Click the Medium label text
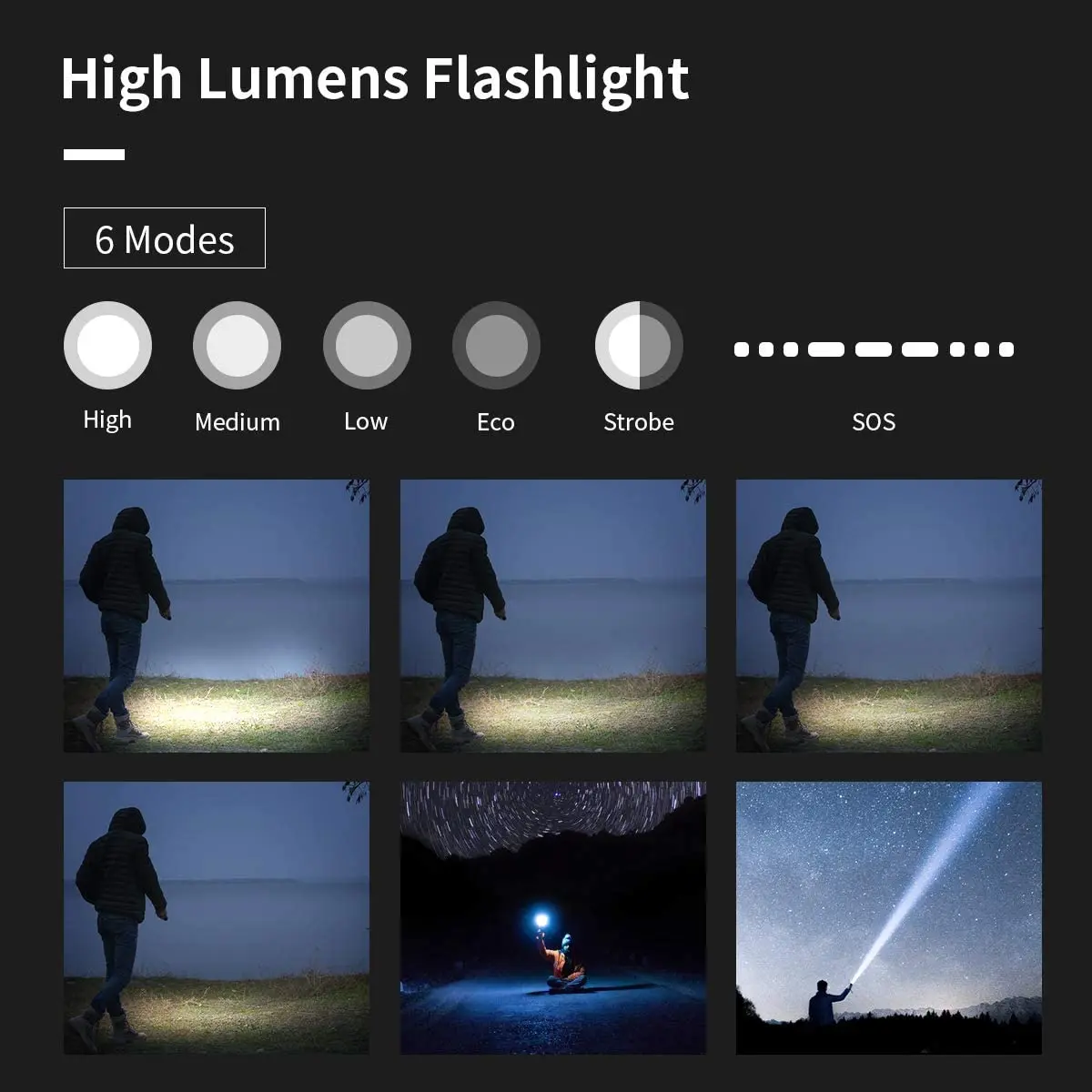The width and height of the screenshot is (1092, 1092). [238, 422]
